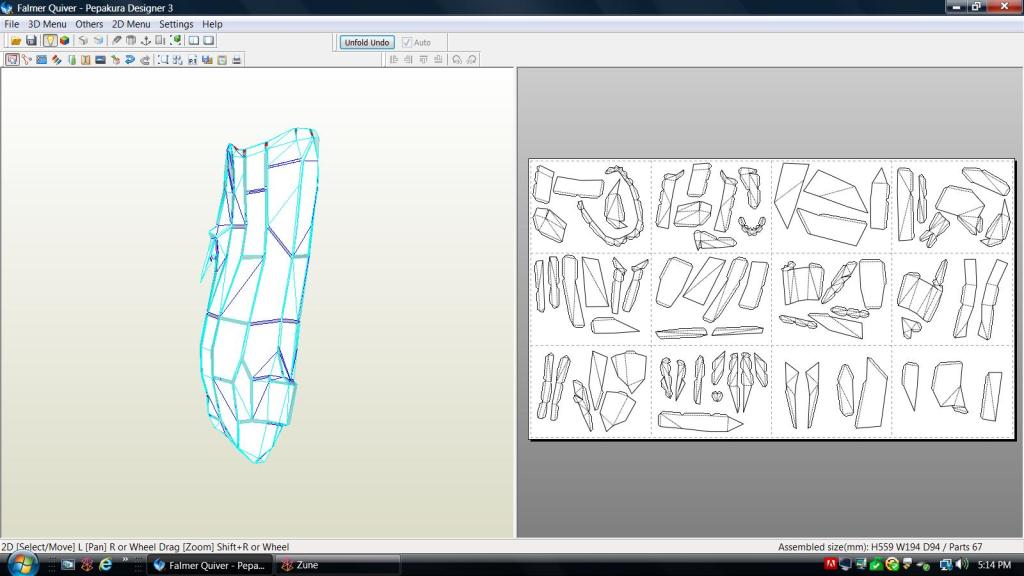Toggle the colored cube texture icon
Screen dimensions: 1024x576
65,40
